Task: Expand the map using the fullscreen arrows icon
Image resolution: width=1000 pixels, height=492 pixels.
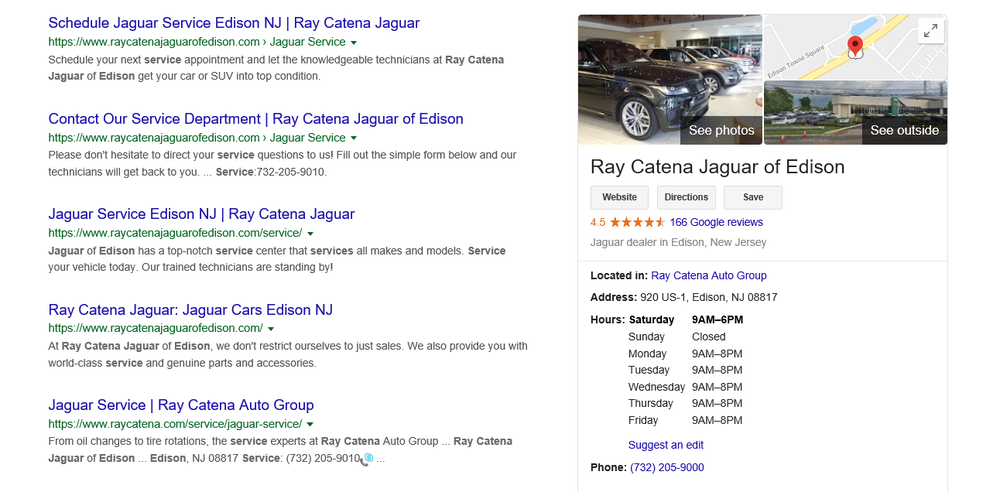Action: (x=930, y=32)
